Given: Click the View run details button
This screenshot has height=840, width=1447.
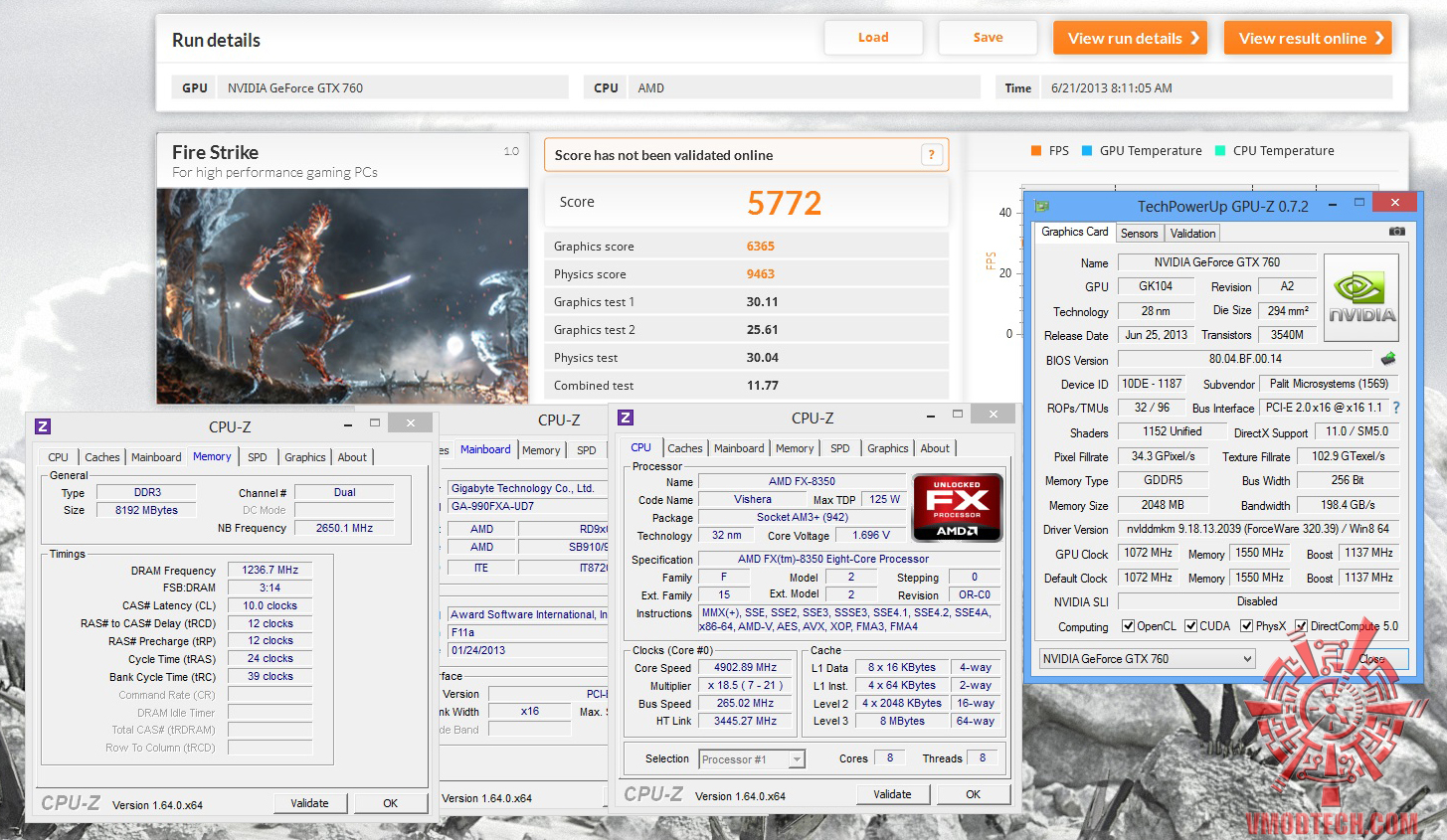Looking at the screenshot, I should tap(1130, 38).
